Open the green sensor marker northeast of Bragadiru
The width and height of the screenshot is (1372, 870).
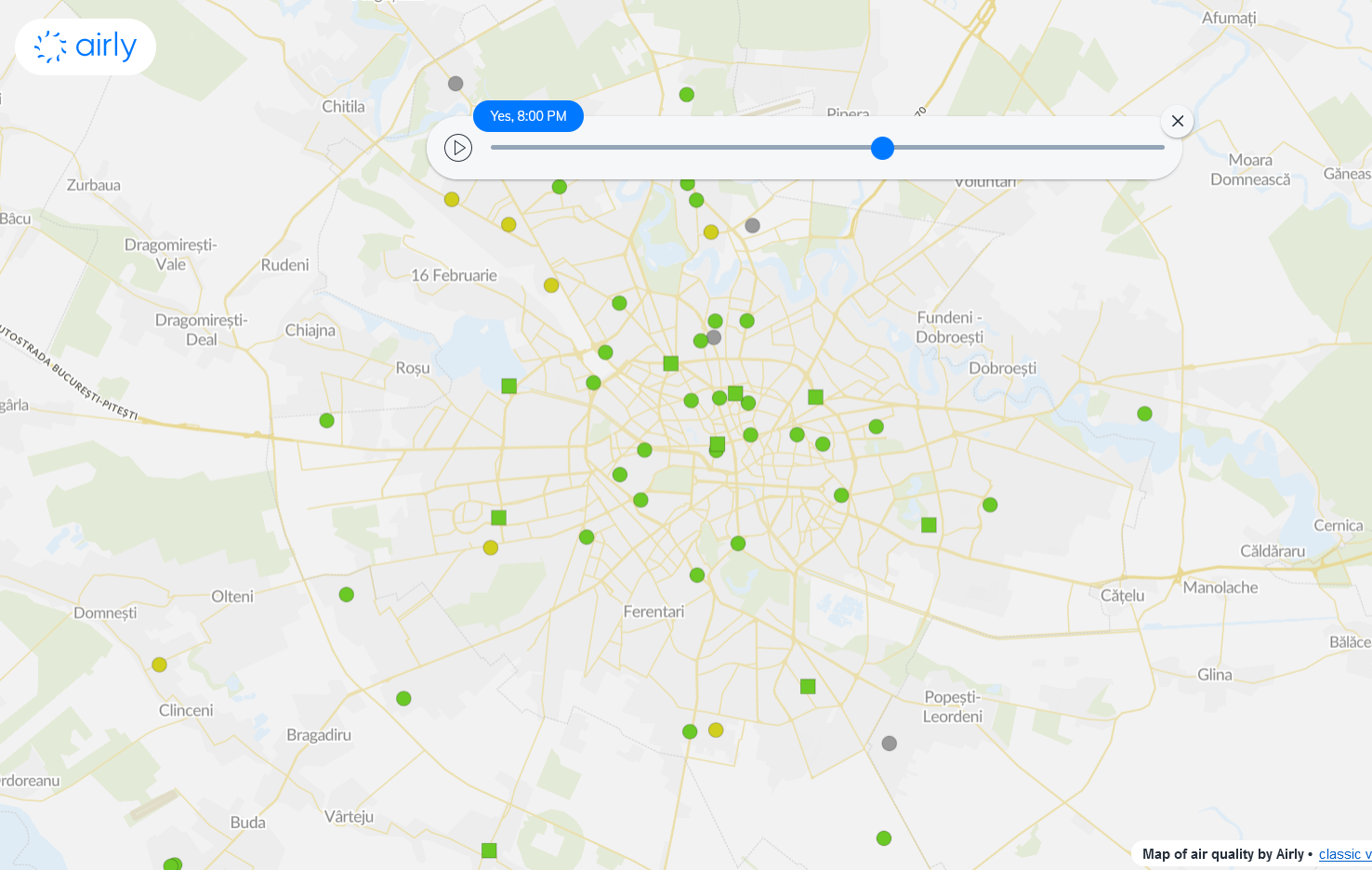click(x=403, y=699)
